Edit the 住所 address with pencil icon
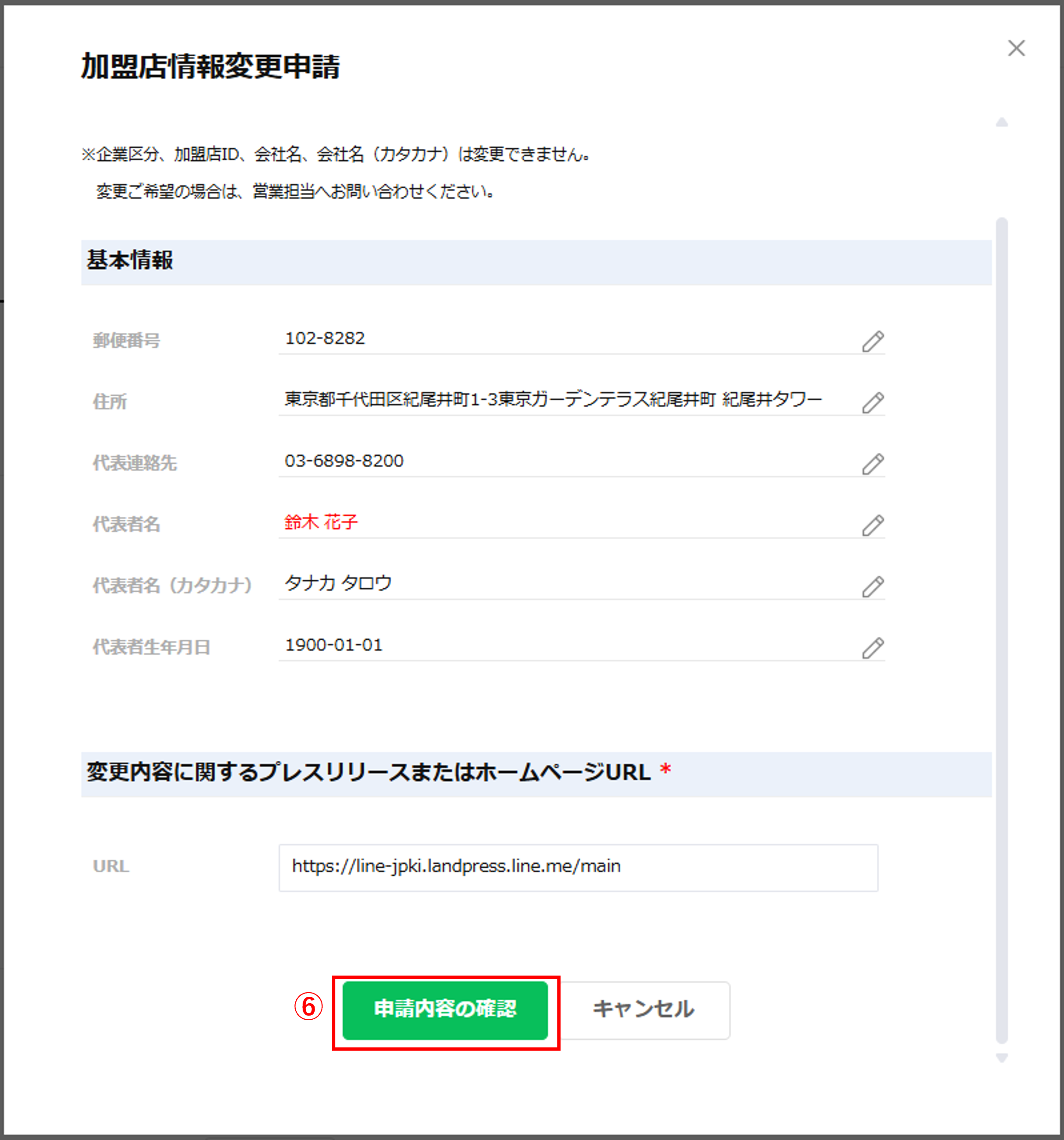 (872, 403)
